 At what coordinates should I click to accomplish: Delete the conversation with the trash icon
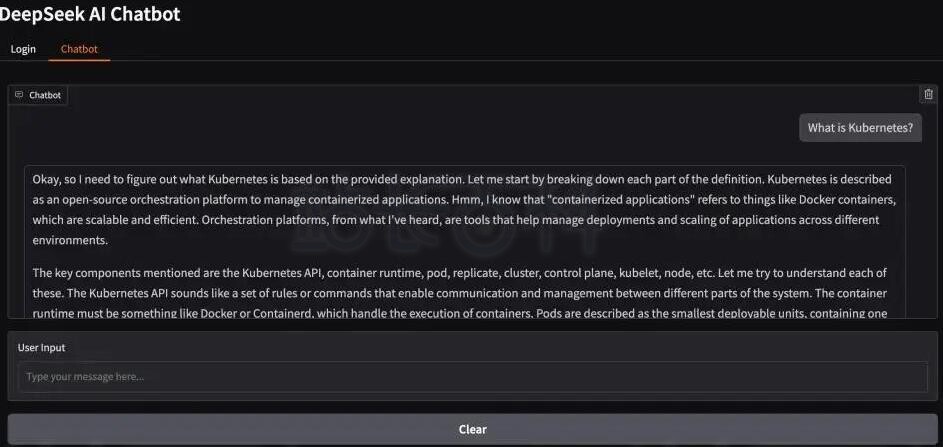(x=929, y=94)
